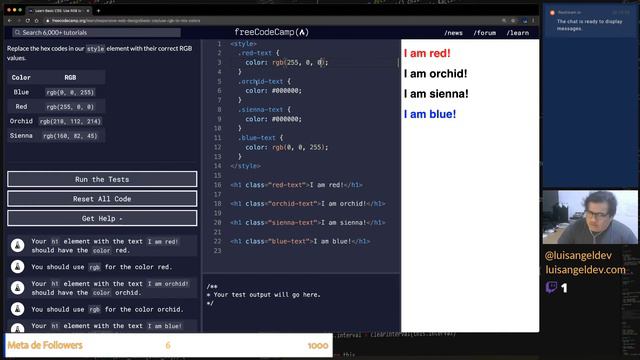Click the 'Your test output will go here' console text
This screenshot has width=640, height=360.
click(267, 295)
